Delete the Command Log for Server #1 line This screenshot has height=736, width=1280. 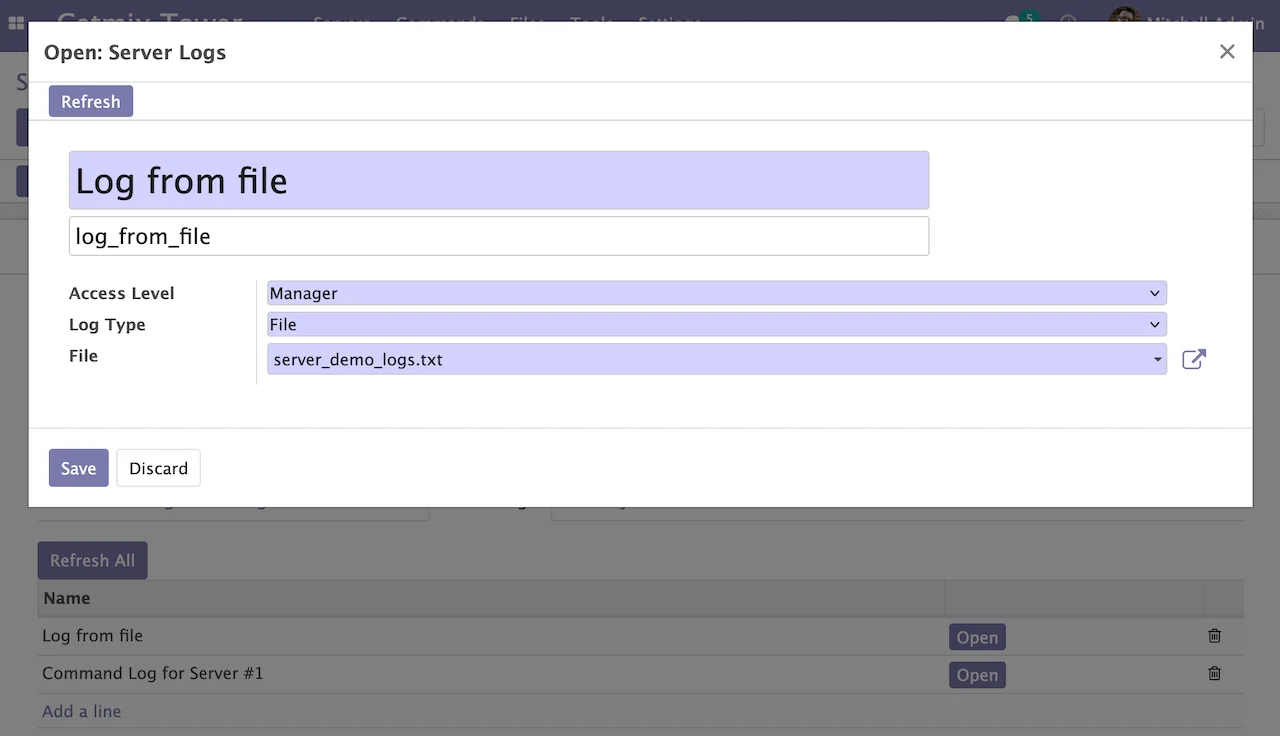click(x=1214, y=674)
